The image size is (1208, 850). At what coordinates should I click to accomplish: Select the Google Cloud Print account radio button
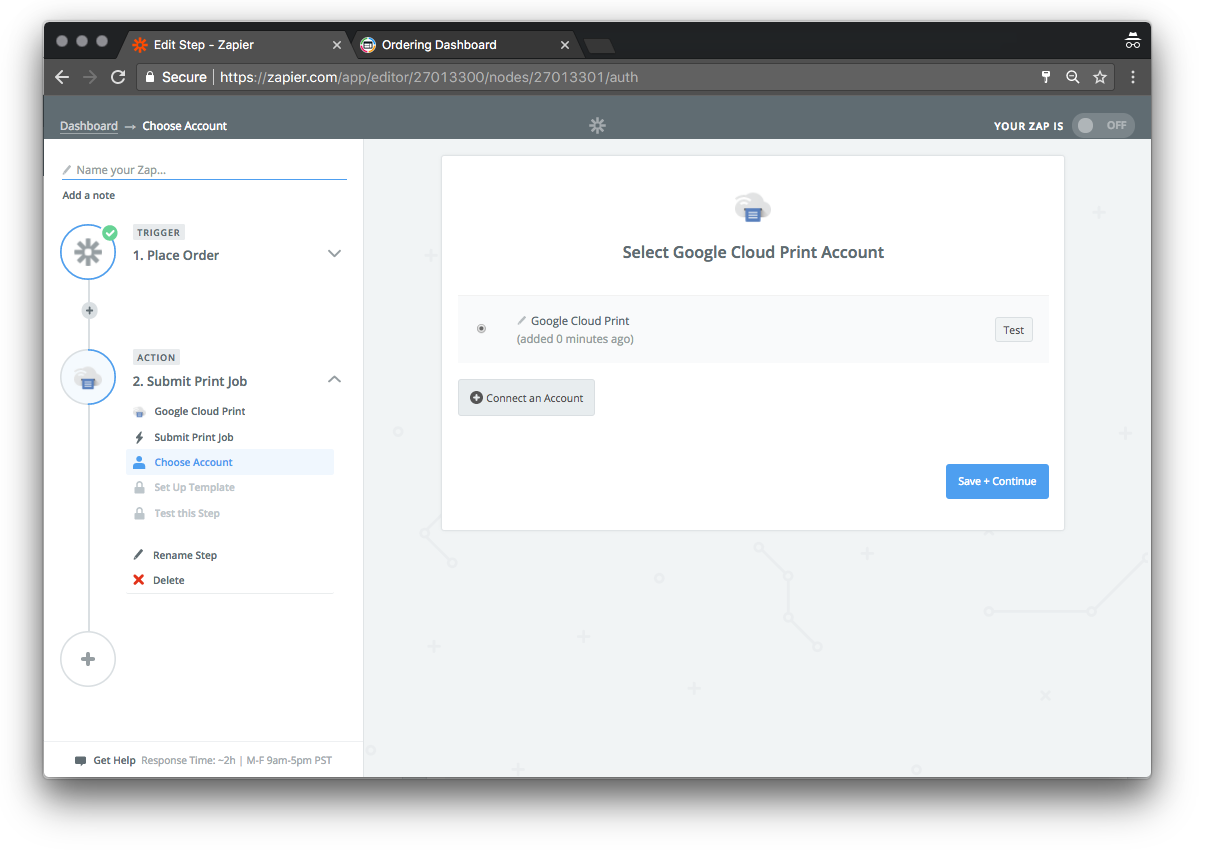pos(481,328)
